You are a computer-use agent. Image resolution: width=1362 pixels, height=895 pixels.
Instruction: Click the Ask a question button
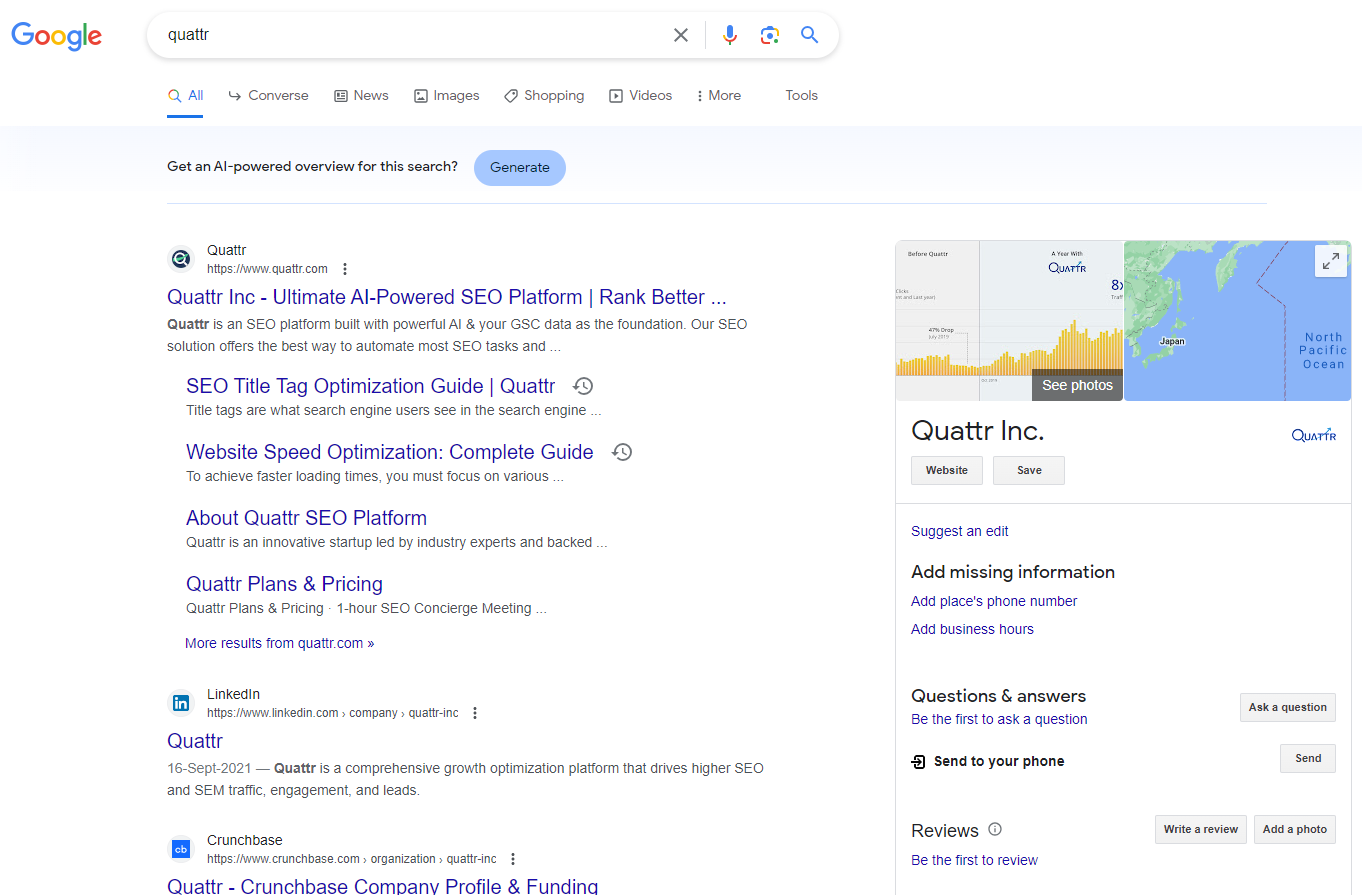point(1288,707)
